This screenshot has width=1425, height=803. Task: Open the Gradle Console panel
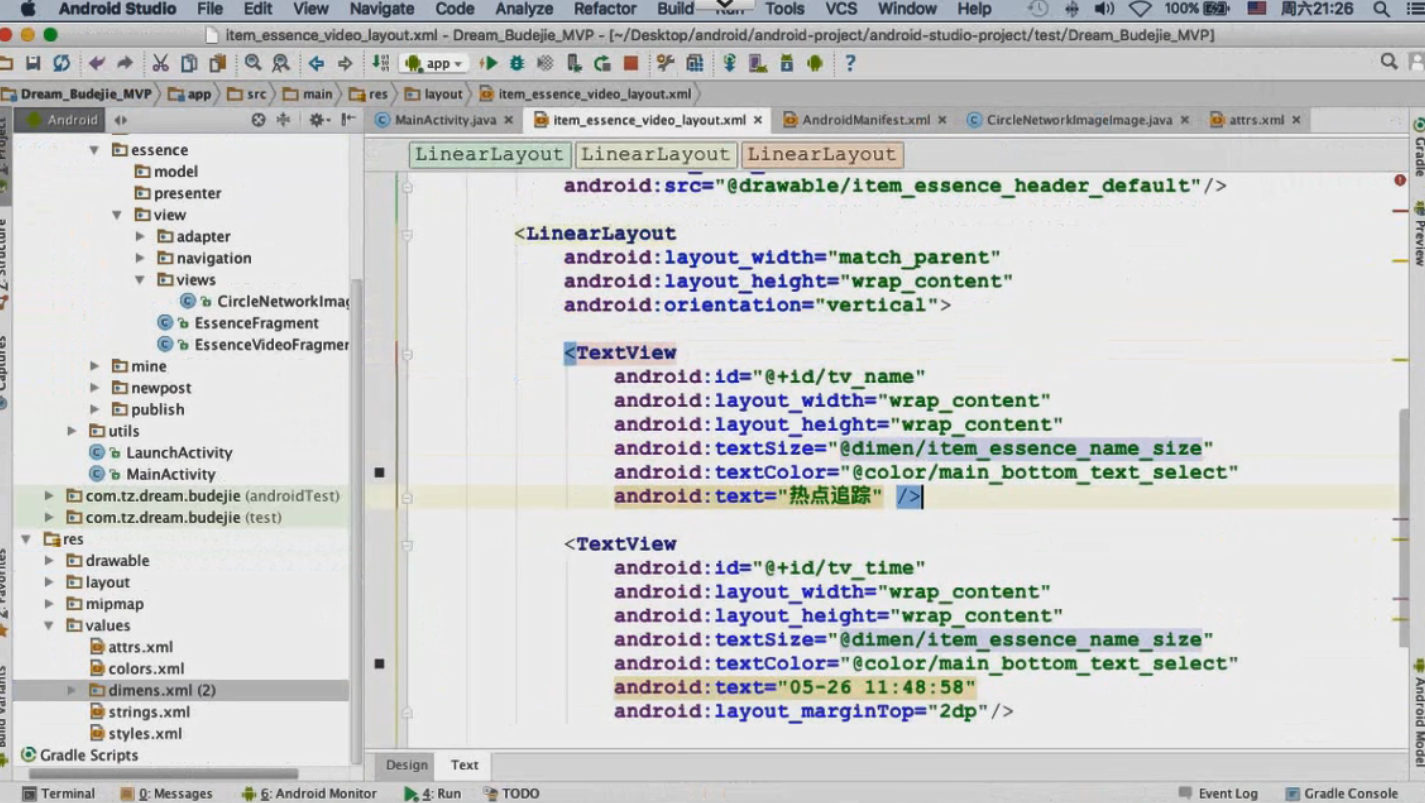click(x=1341, y=793)
